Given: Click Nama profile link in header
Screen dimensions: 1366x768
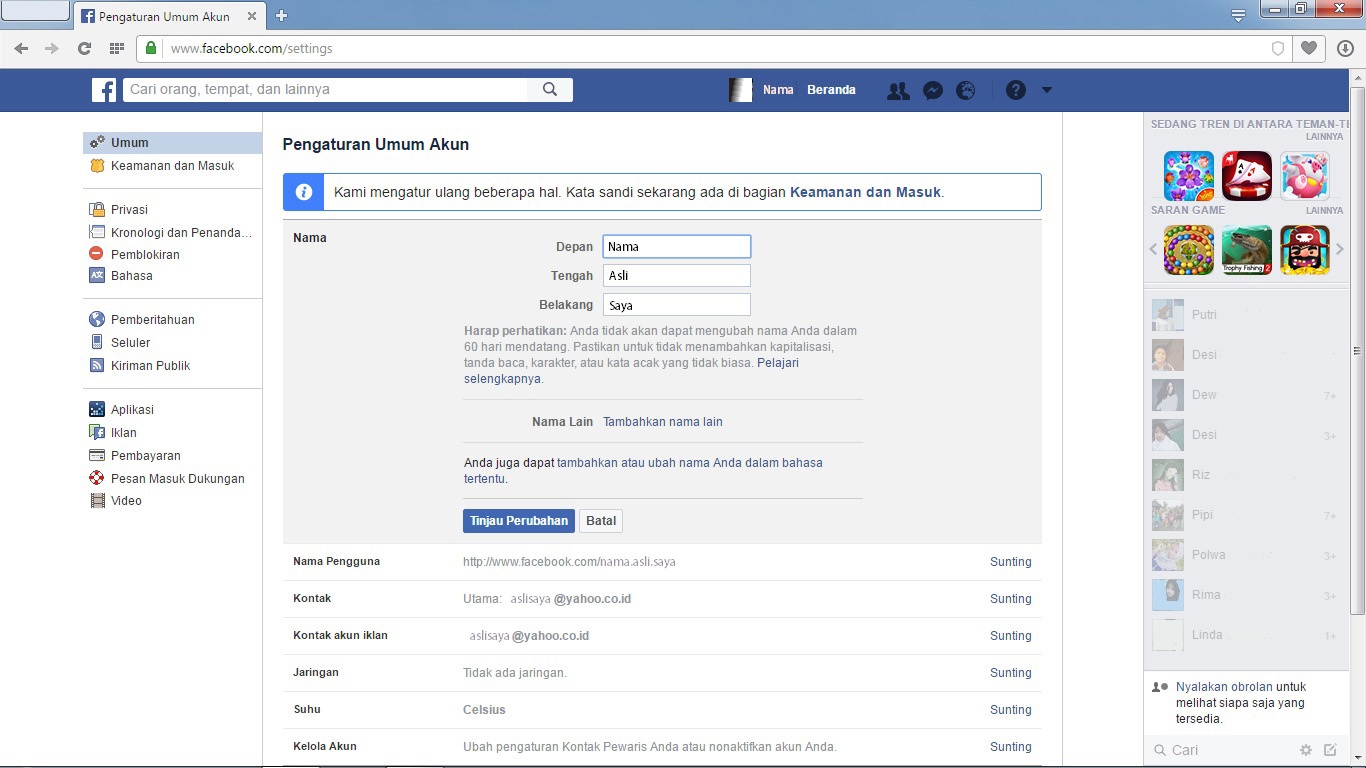Looking at the screenshot, I should click(778, 90).
